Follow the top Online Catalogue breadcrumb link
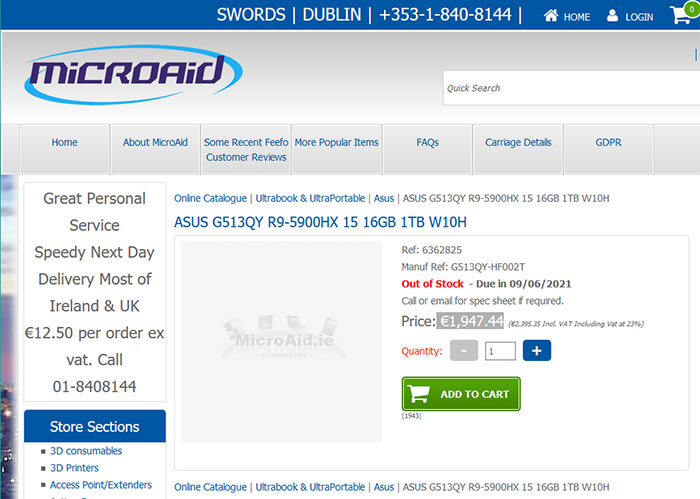The width and height of the screenshot is (700, 499). click(210, 198)
